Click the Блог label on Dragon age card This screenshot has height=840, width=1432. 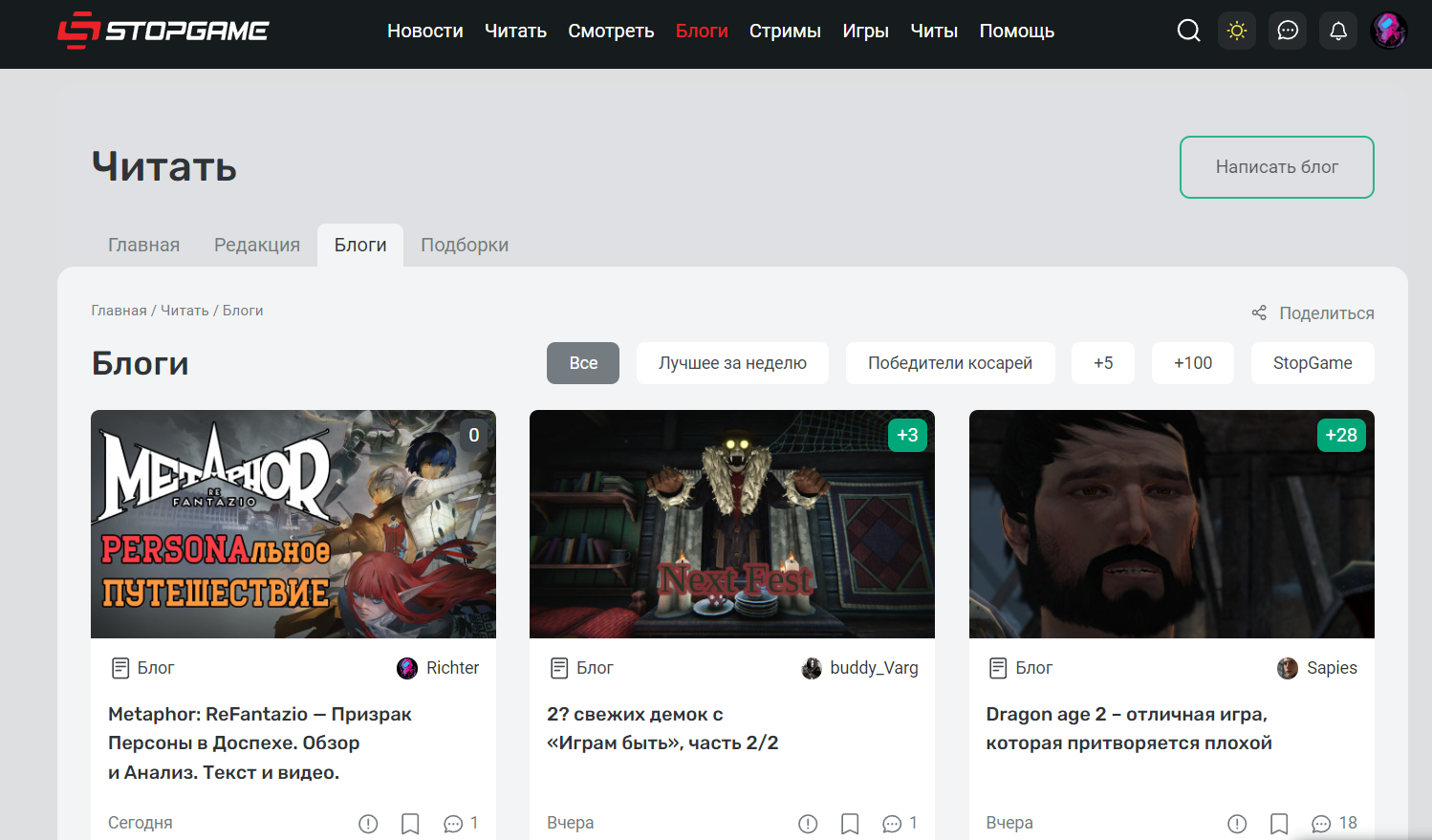[1033, 668]
